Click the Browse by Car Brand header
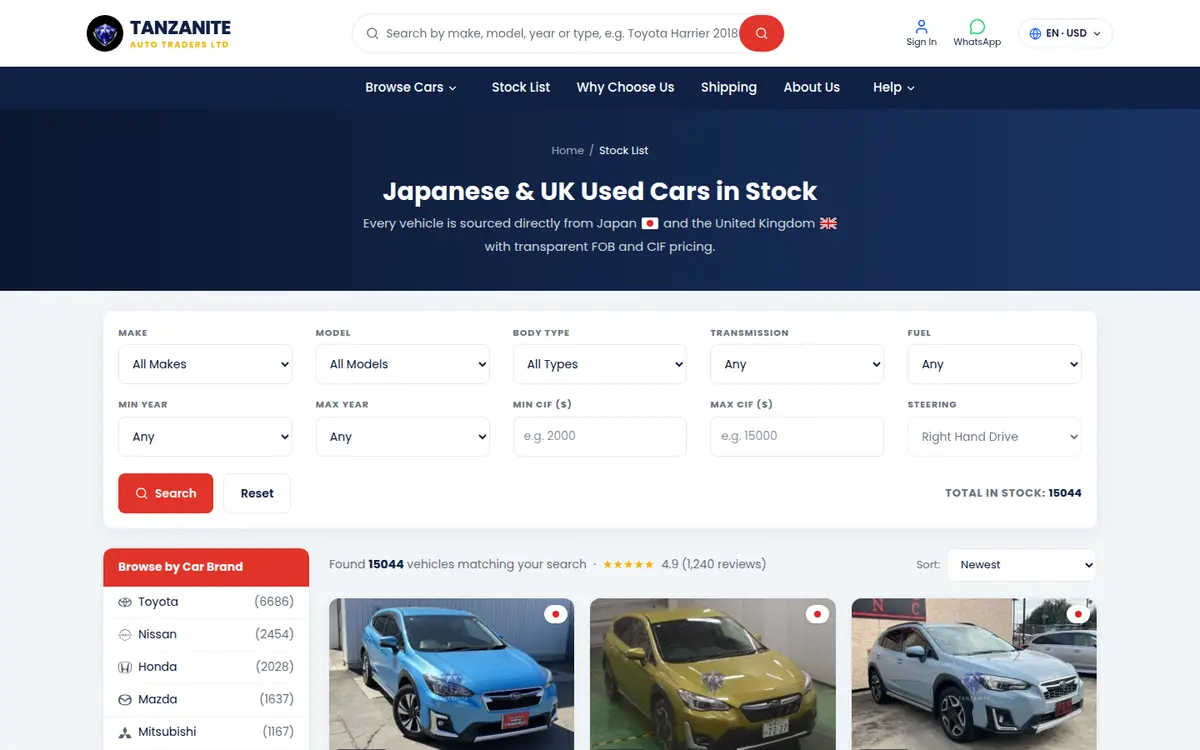 click(206, 567)
